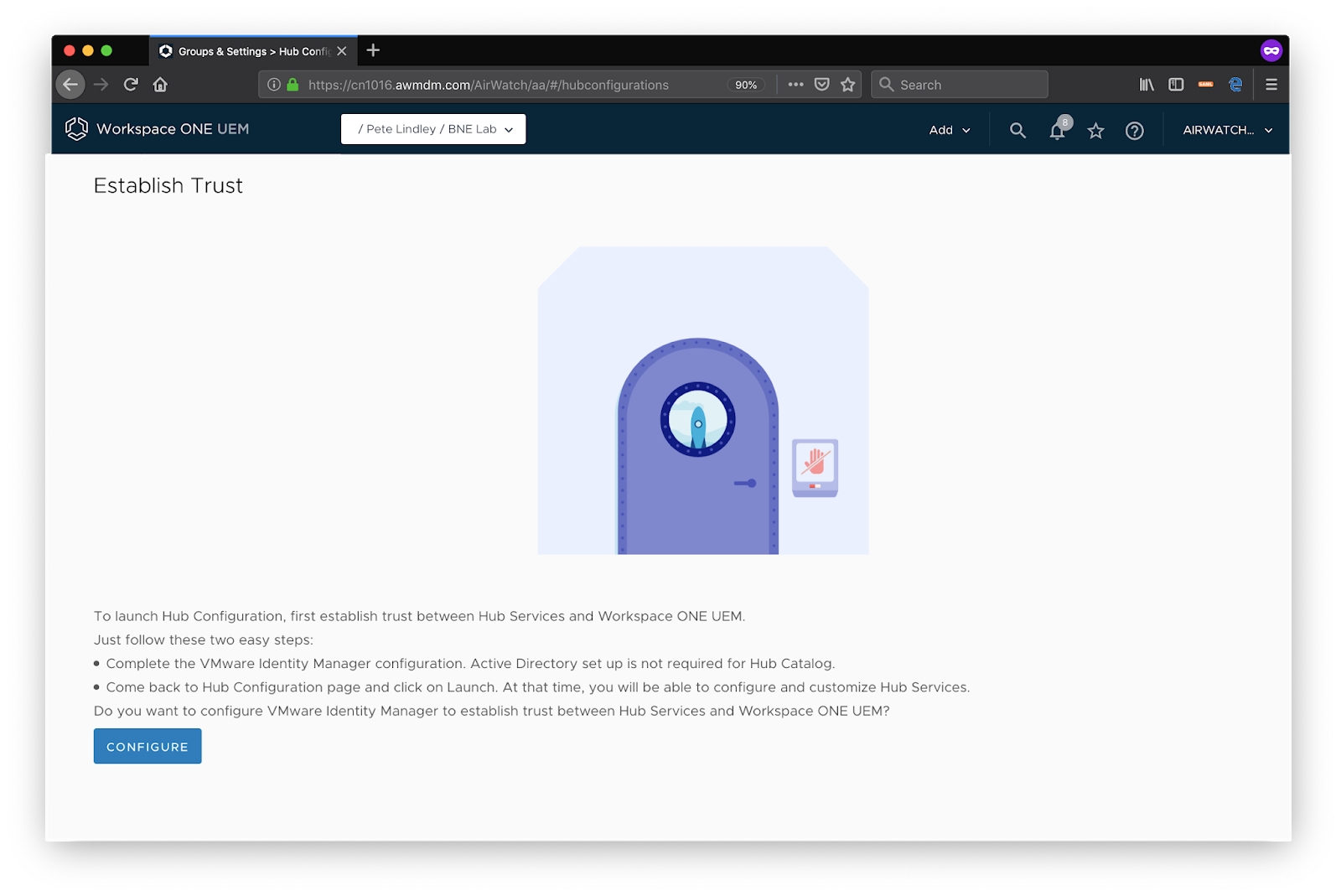
Task: Click the "To launch Hub Configuration" sentence
Action: (x=419, y=617)
